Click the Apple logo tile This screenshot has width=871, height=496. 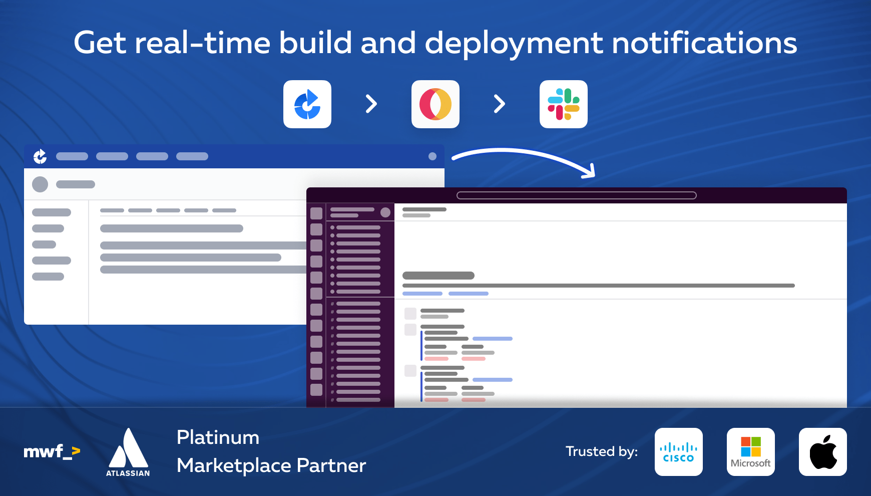click(x=823, y=452)
